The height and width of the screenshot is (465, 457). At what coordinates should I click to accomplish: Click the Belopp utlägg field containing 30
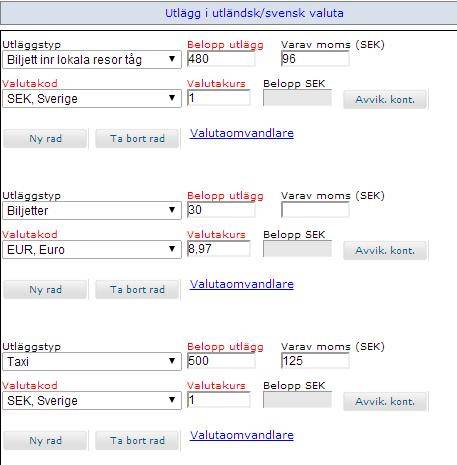[221, 210]
